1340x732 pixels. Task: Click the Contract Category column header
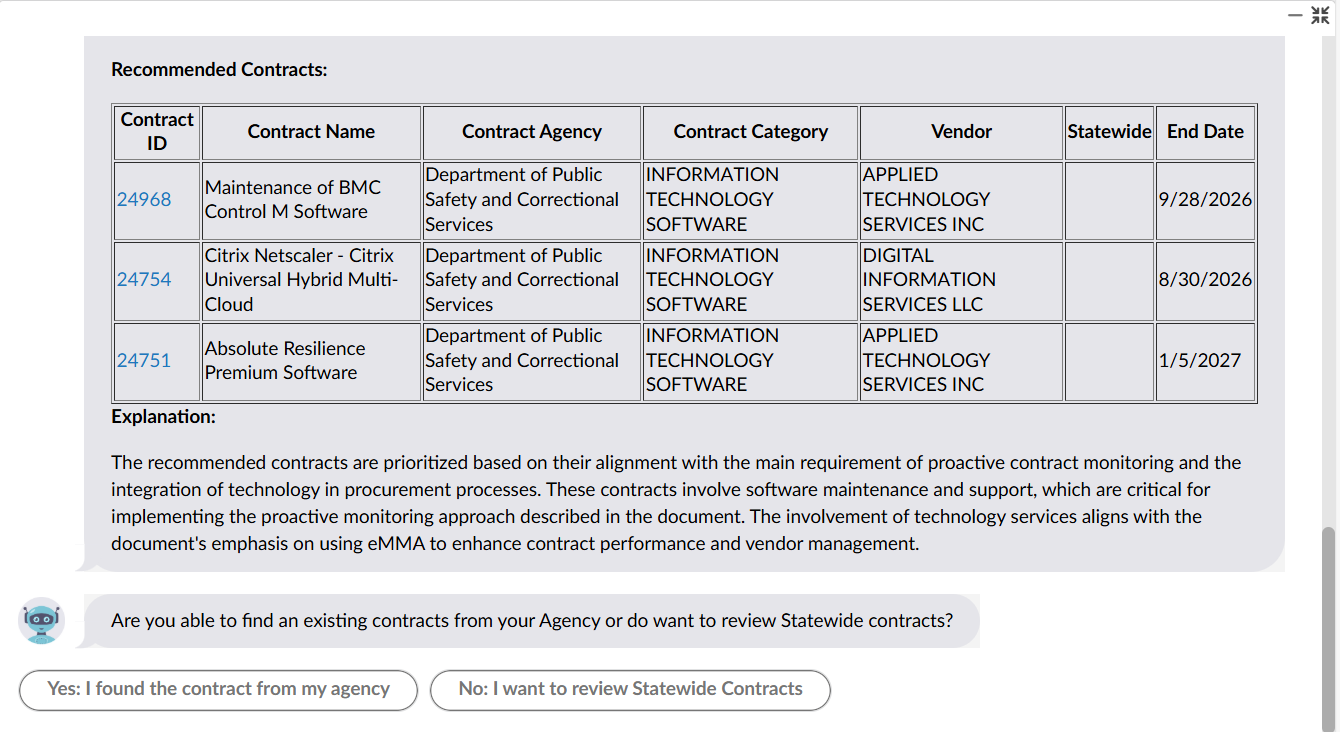(750, 131)
